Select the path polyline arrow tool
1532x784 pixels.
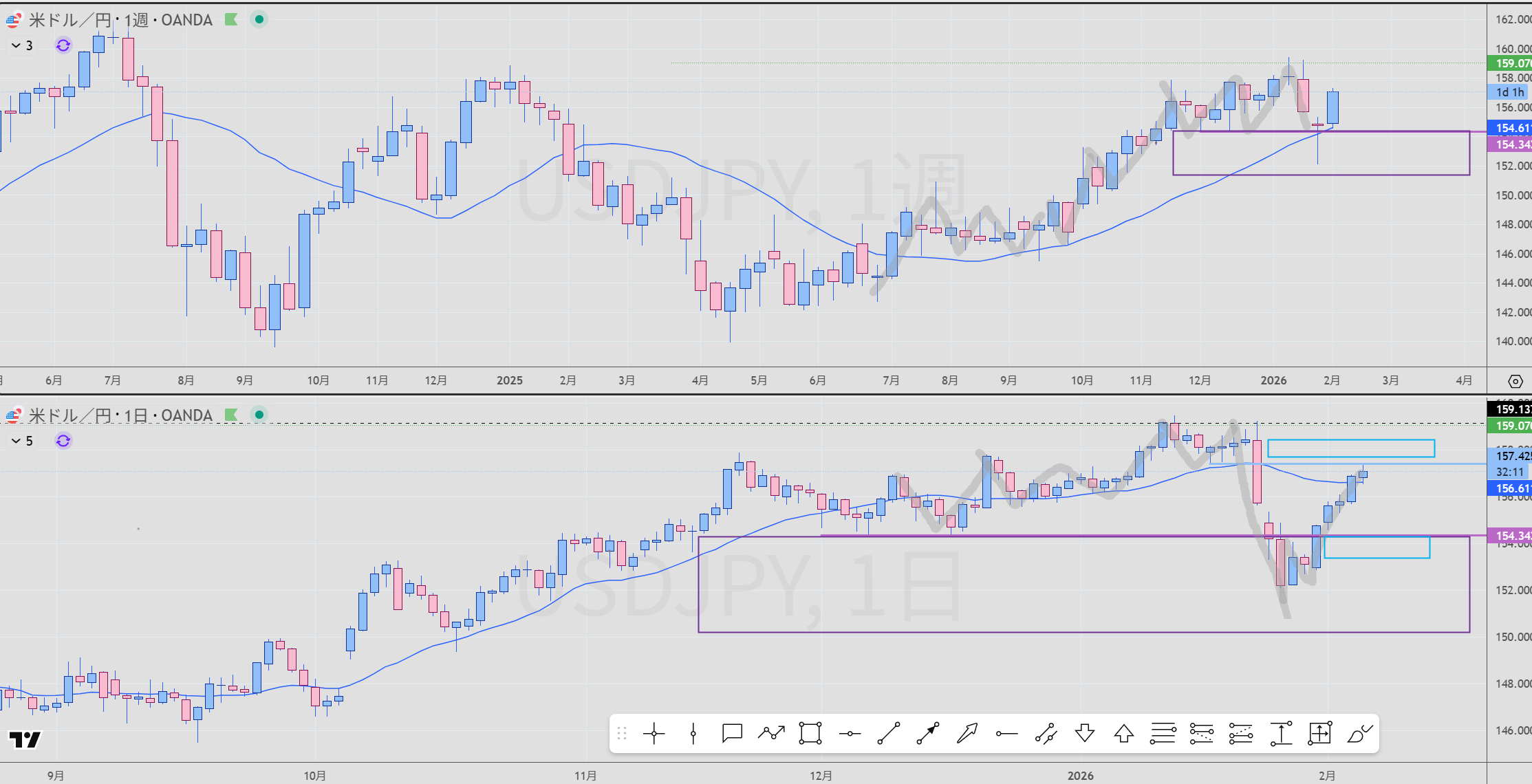(x=771, y=734)
